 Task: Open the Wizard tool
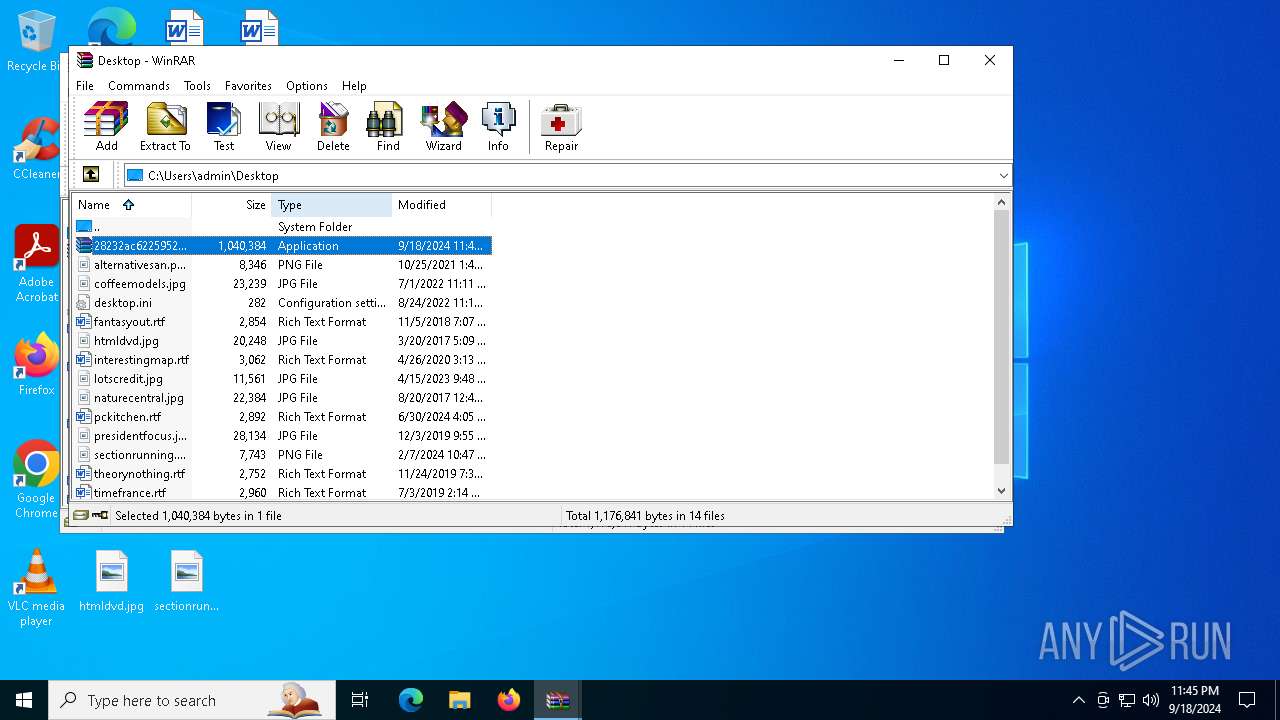443,126
